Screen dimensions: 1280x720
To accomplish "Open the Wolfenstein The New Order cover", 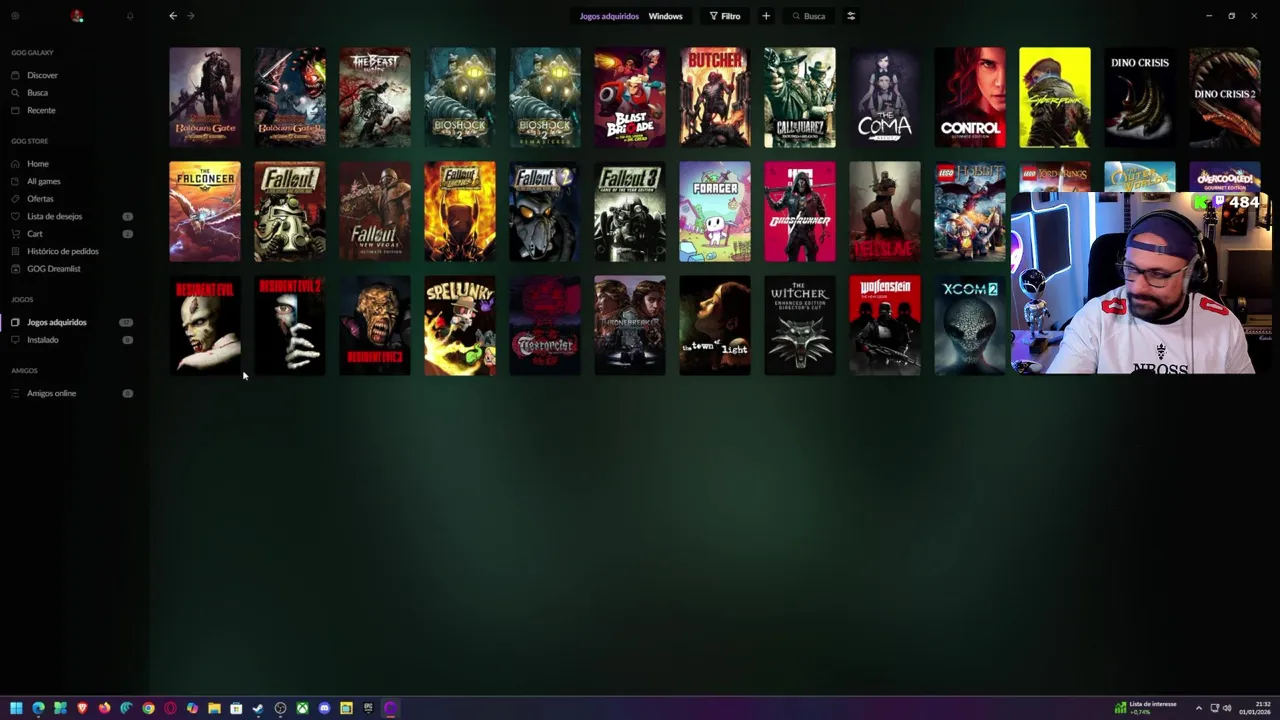I will pos(885,326).
